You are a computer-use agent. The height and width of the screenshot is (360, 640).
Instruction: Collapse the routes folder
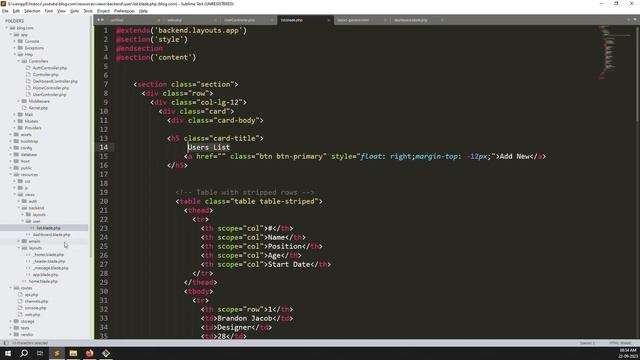[11, 288]
